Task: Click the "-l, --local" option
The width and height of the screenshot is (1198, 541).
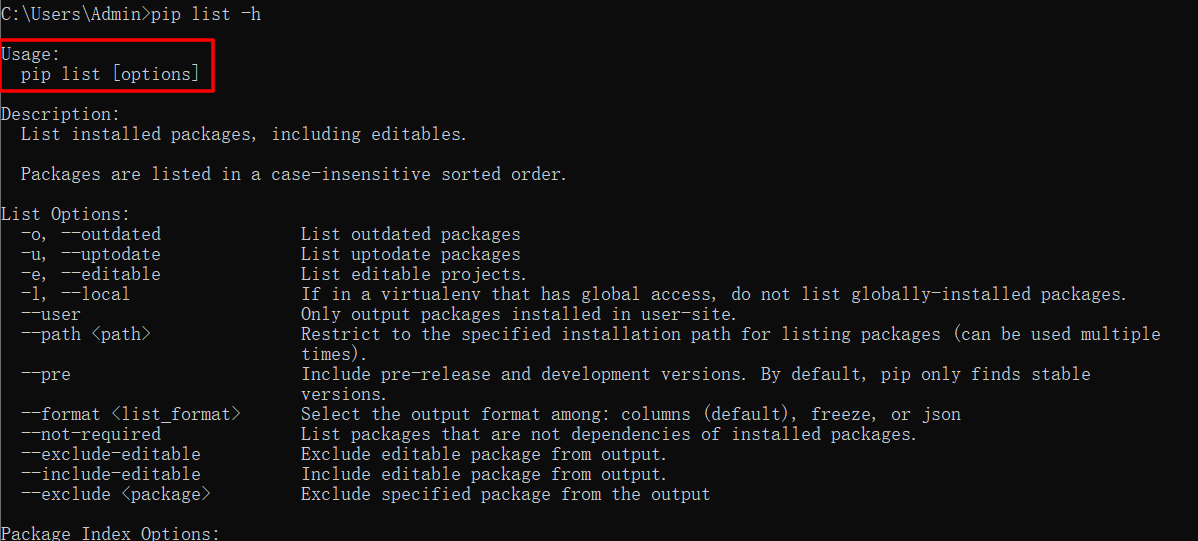Action: (x=75, y=294)
